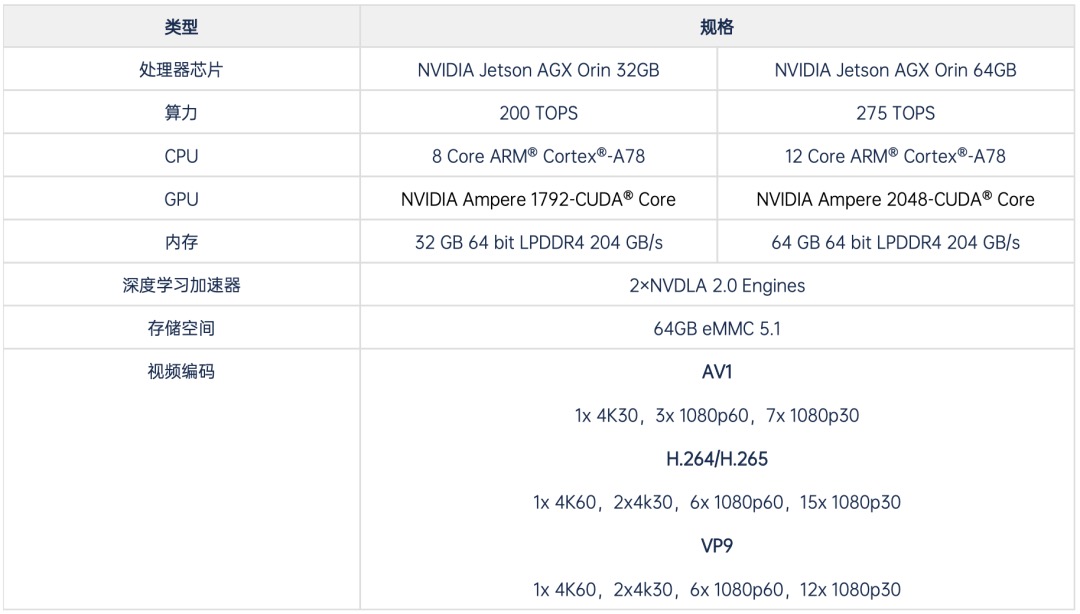1080x614 pixels.
Task: Click the VP9 codec heading
Action: pyautogui.click(x=716, y=546)
